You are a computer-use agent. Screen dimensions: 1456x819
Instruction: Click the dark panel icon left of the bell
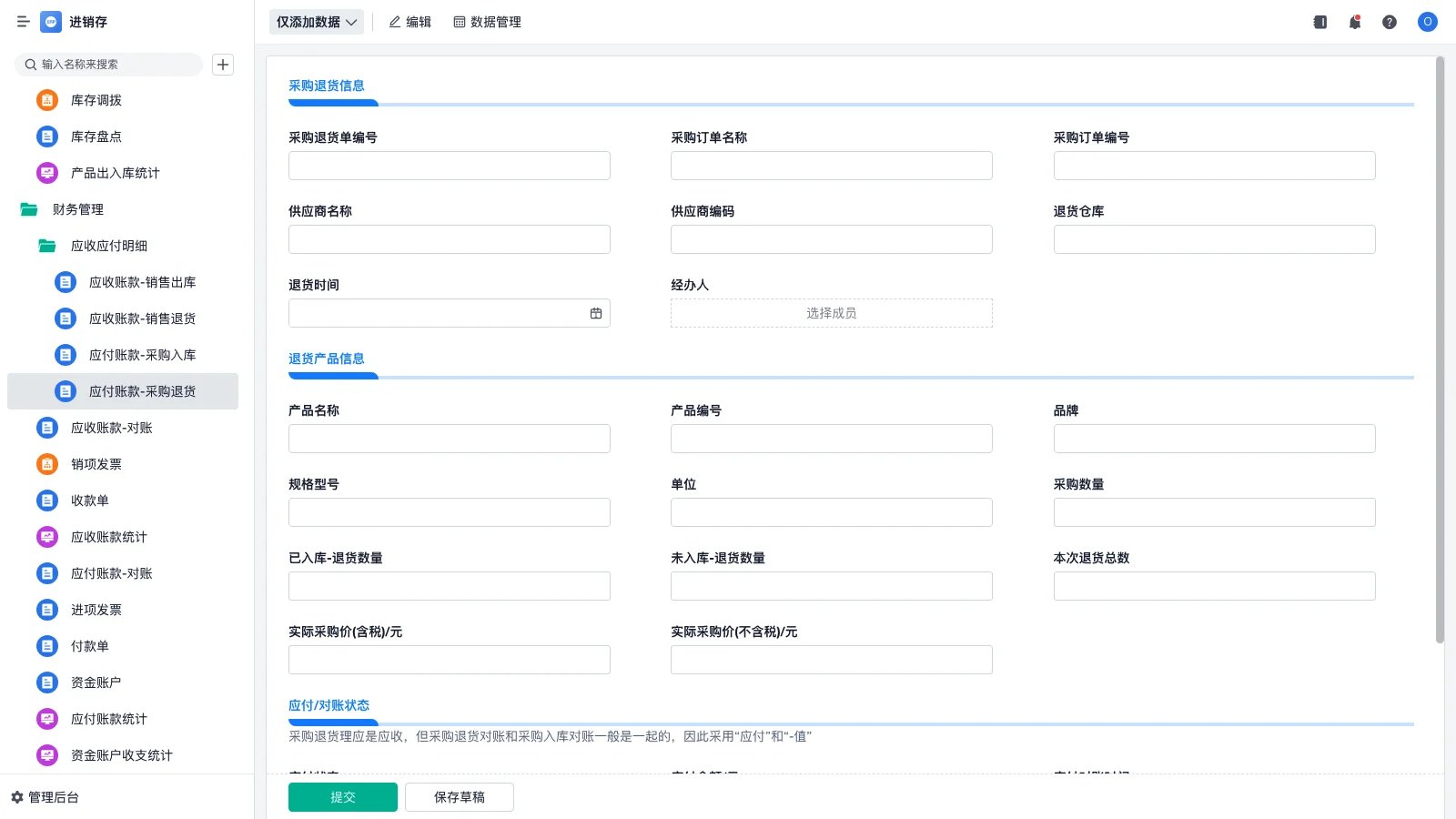click(x=1320, y=22)
